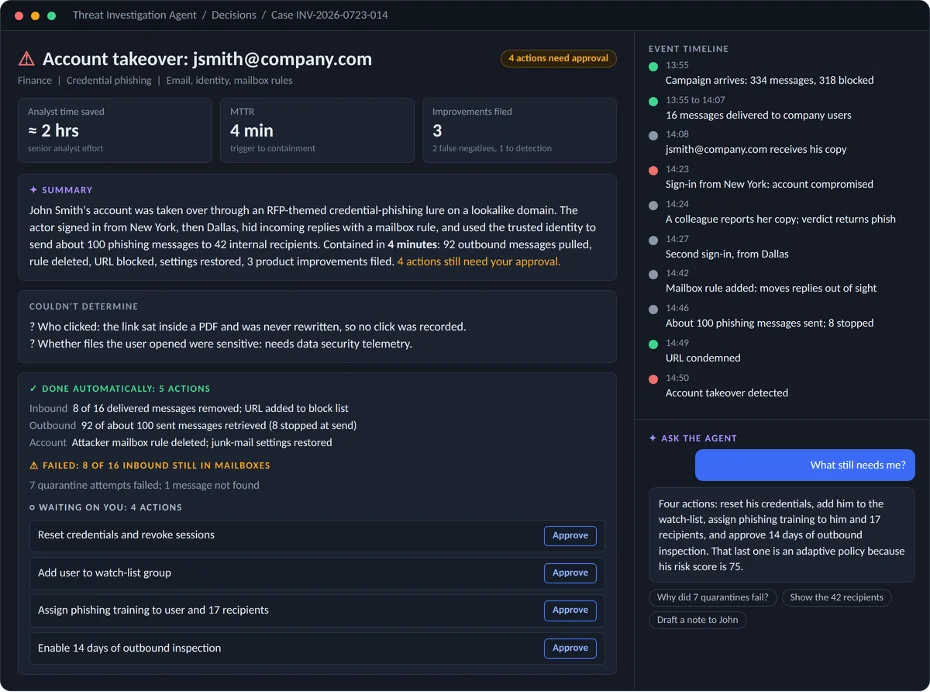Select the gray dot for 14:27 Dallas sign-in
The image size is (930, 692).
click(x=653, y=241)
